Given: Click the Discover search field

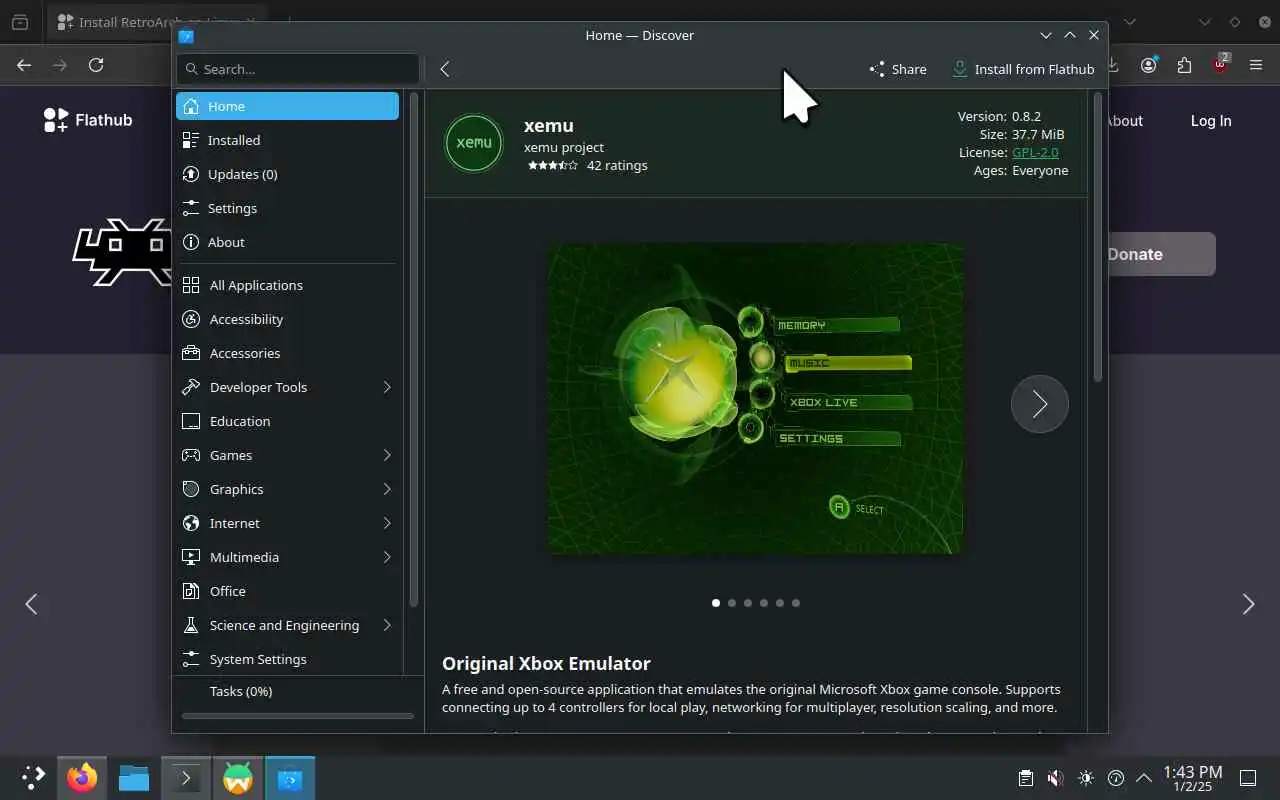Looking at the screenshot, I should 298,69.
